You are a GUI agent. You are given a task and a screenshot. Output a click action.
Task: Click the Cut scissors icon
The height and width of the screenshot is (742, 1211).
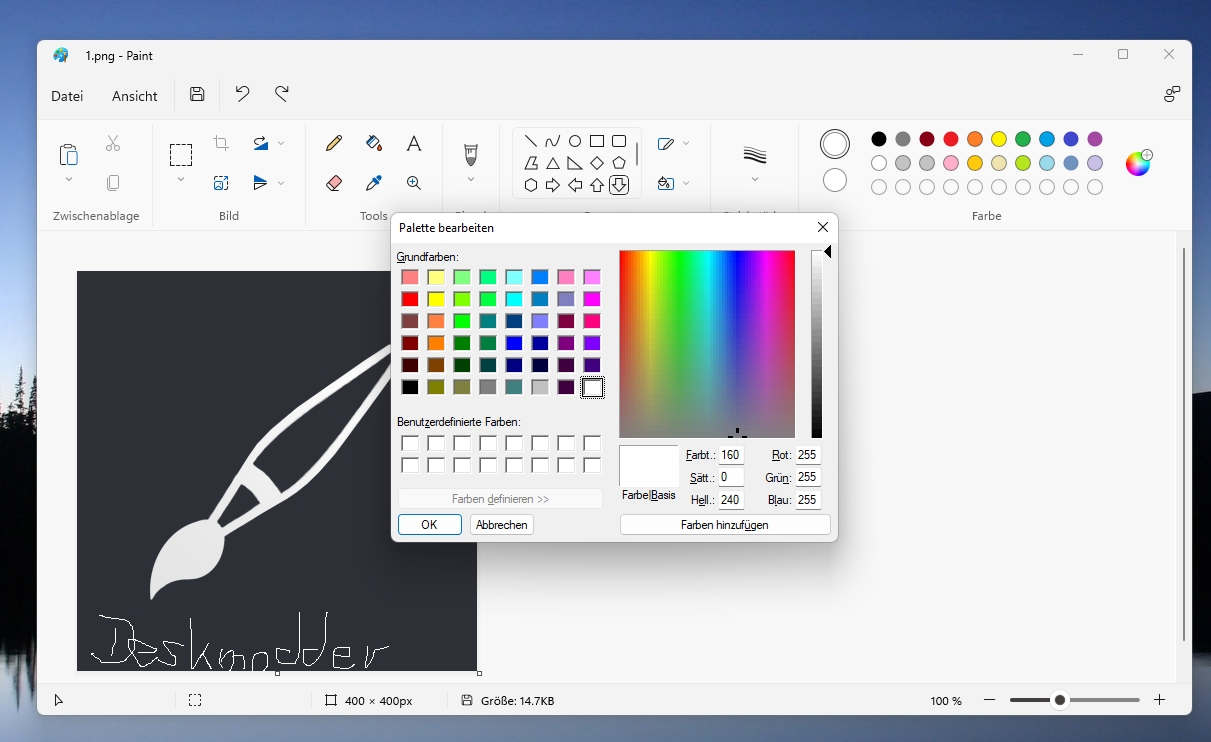113,144
